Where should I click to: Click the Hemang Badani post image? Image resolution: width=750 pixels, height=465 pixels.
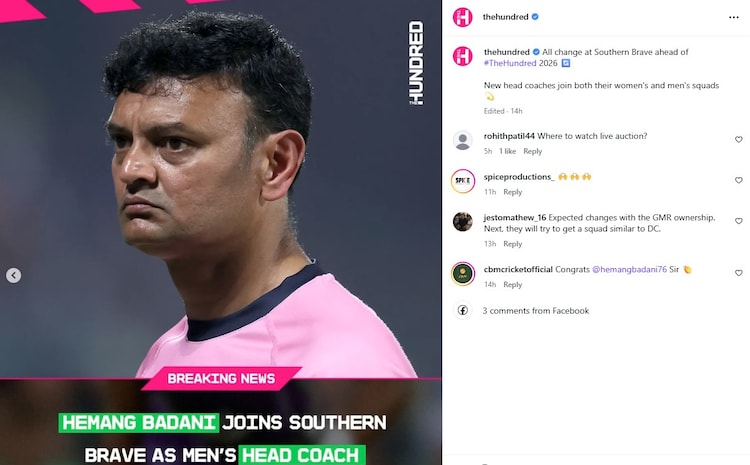tap(221, 232)
